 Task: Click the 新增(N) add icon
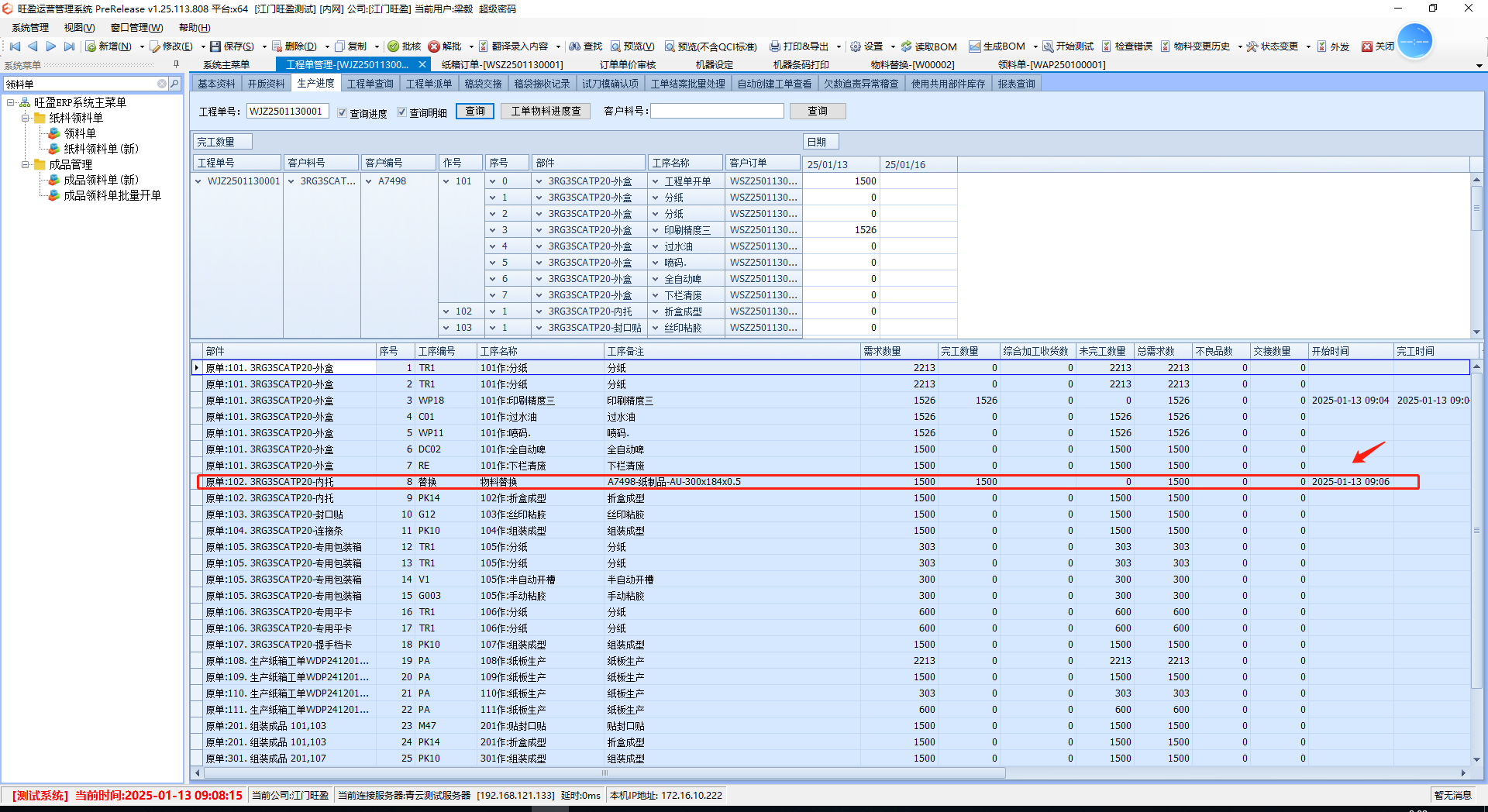click(x=91, y=46)
